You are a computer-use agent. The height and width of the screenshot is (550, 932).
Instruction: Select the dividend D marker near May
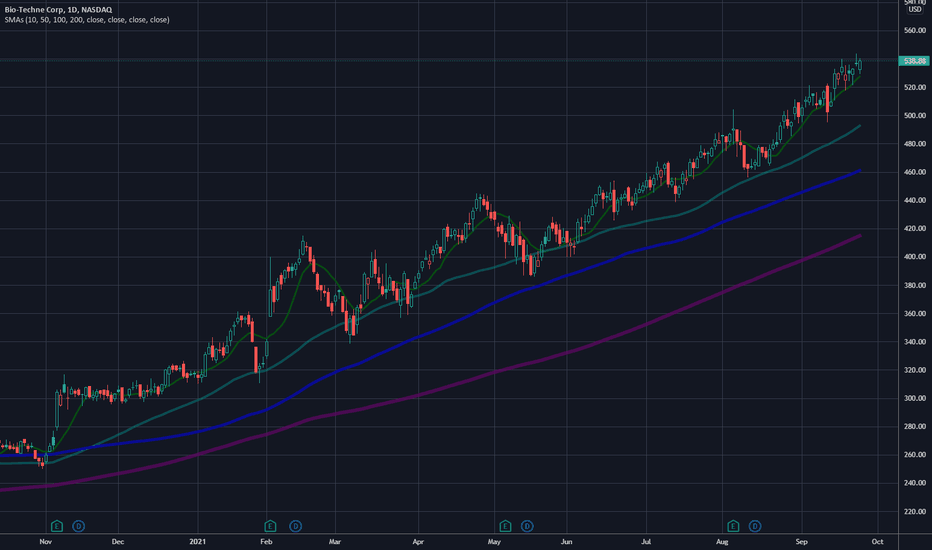point(527,526)
